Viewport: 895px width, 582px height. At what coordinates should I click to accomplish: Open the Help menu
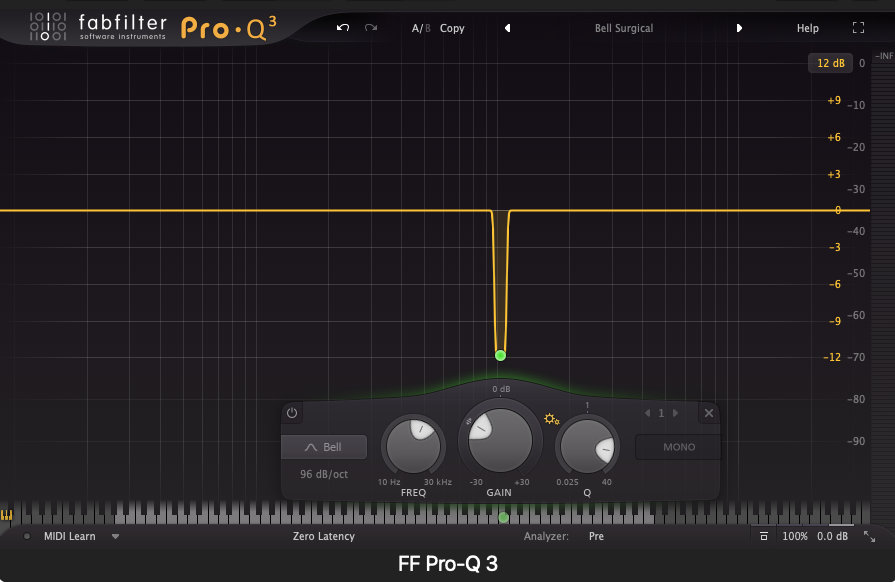point(808,28)
